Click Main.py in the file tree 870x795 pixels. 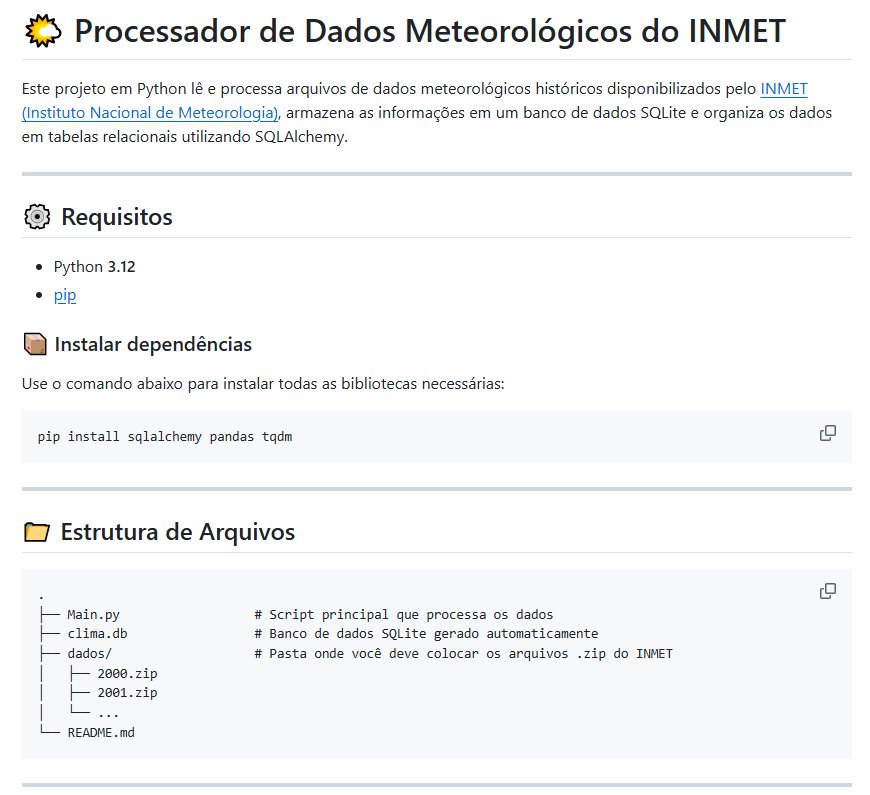[x=94, y=614]
